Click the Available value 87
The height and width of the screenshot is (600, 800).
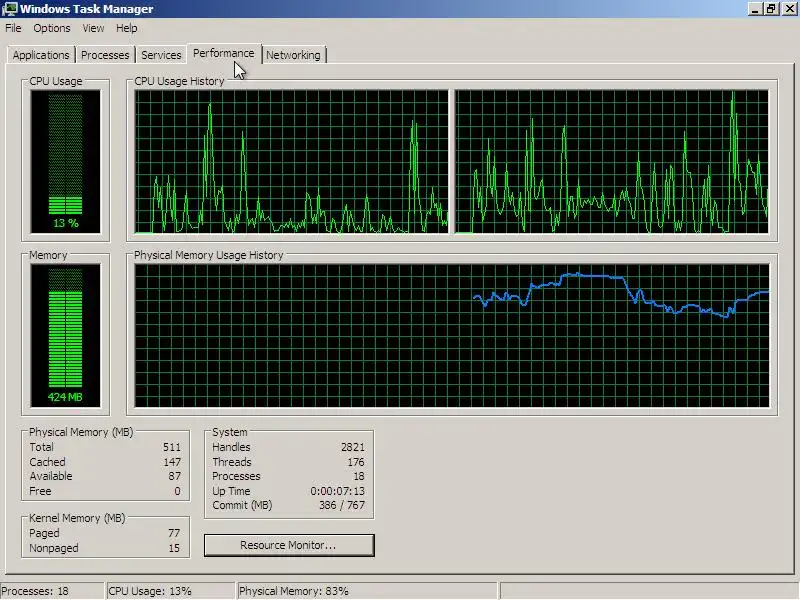[x=174, y=477]
